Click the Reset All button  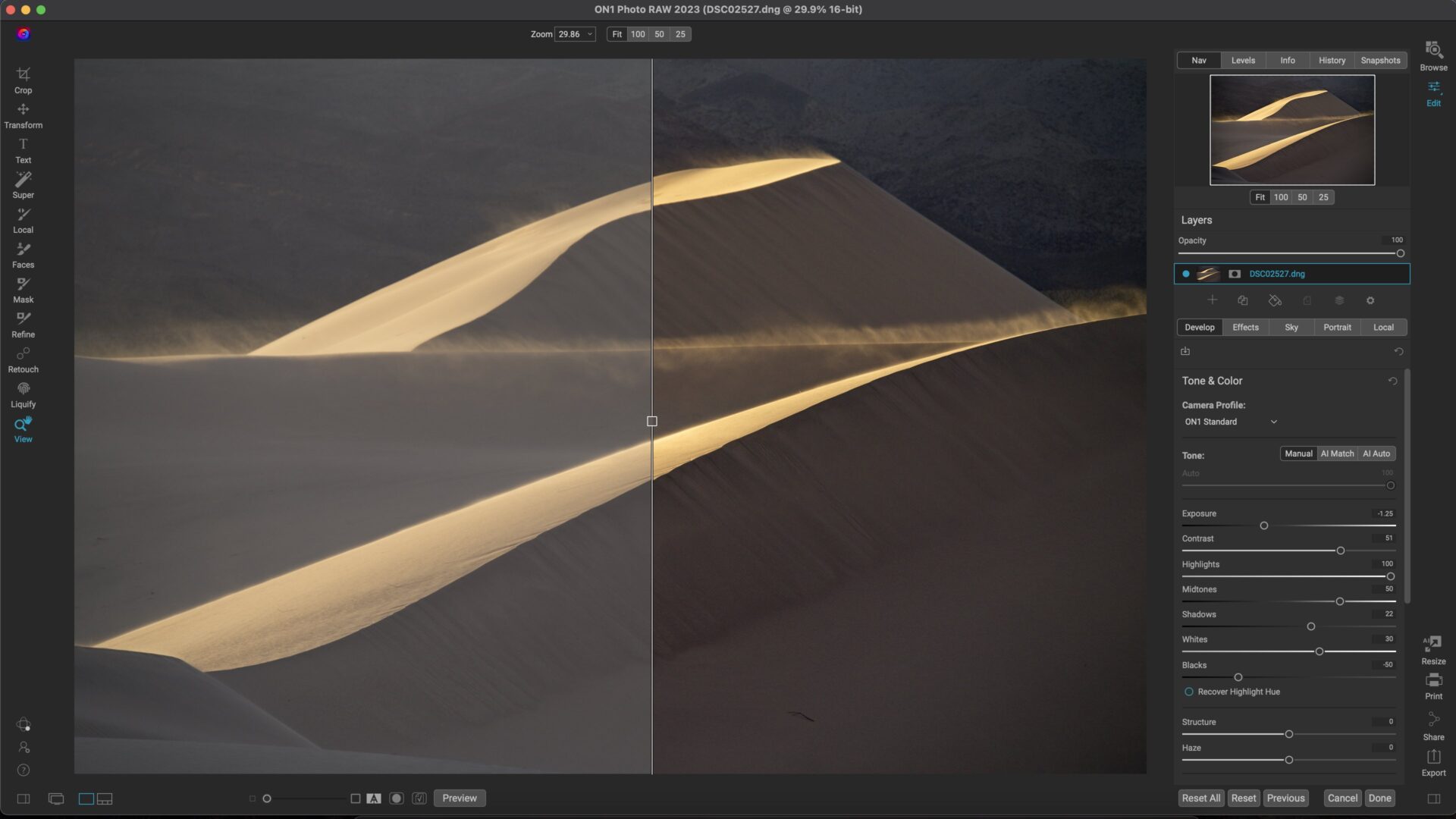point(1200,798)
